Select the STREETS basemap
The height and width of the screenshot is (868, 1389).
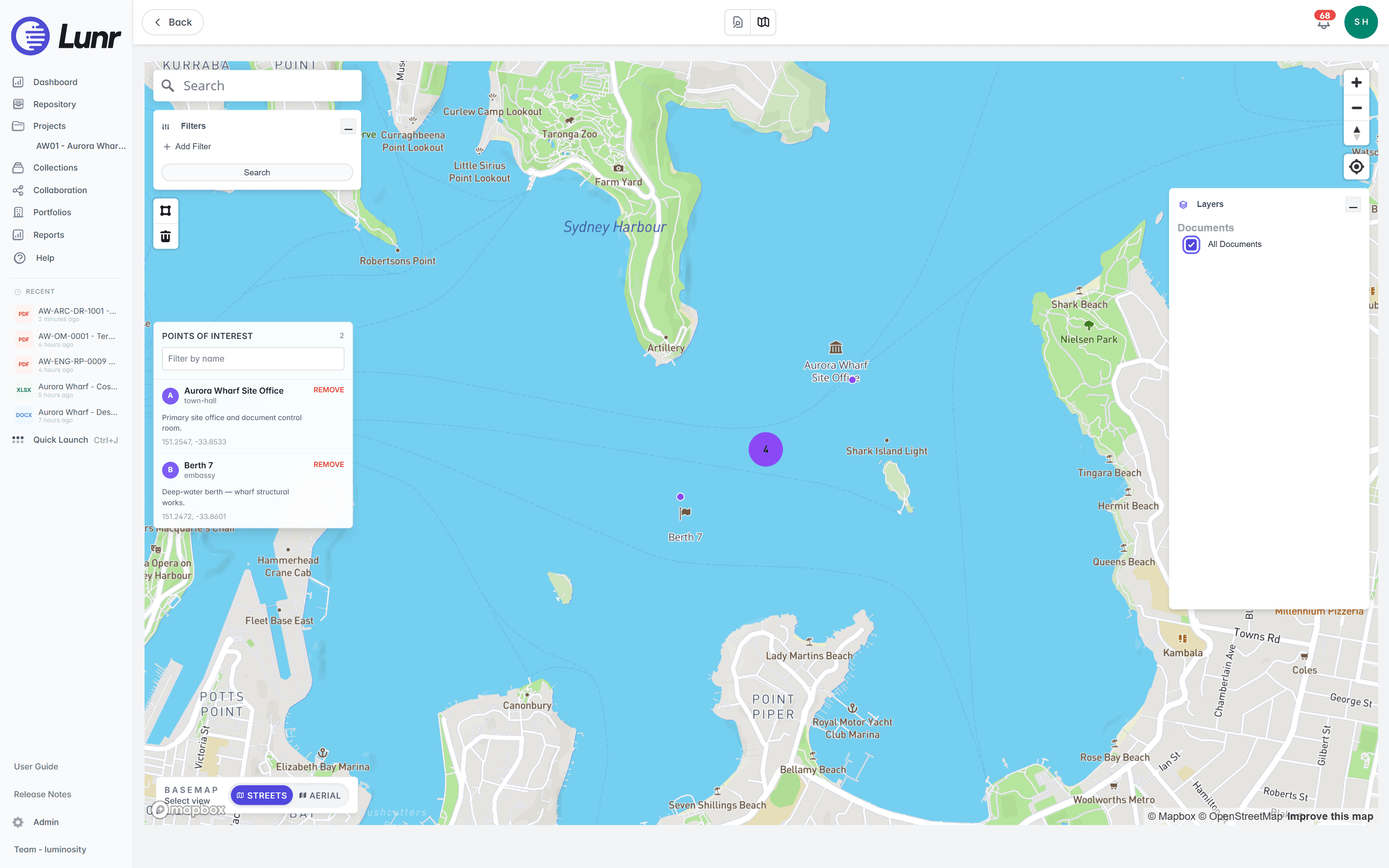(262, 795)
